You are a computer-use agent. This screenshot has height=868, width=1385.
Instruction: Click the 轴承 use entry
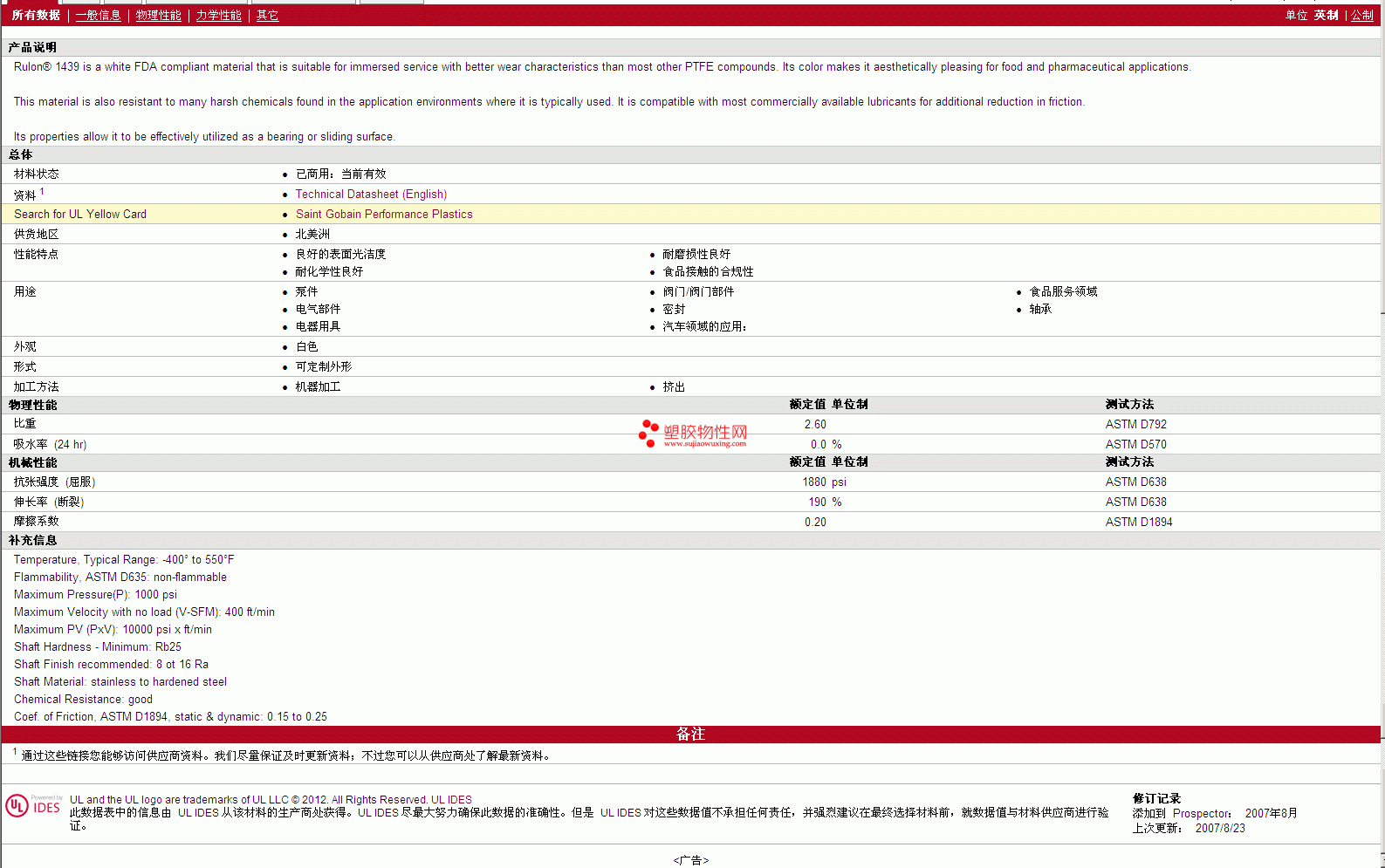[x=1039, y=309]
